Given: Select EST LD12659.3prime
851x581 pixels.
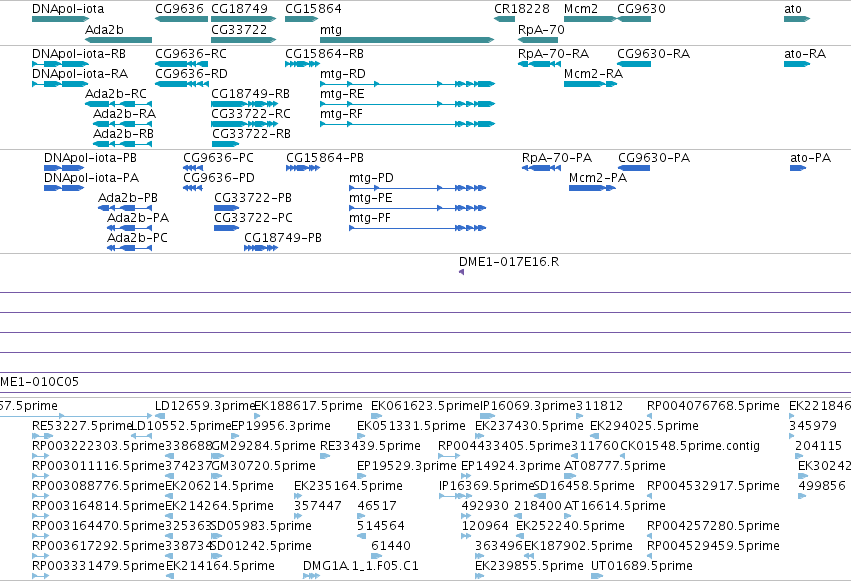Looking at the screenshot, I should (160, 416).
